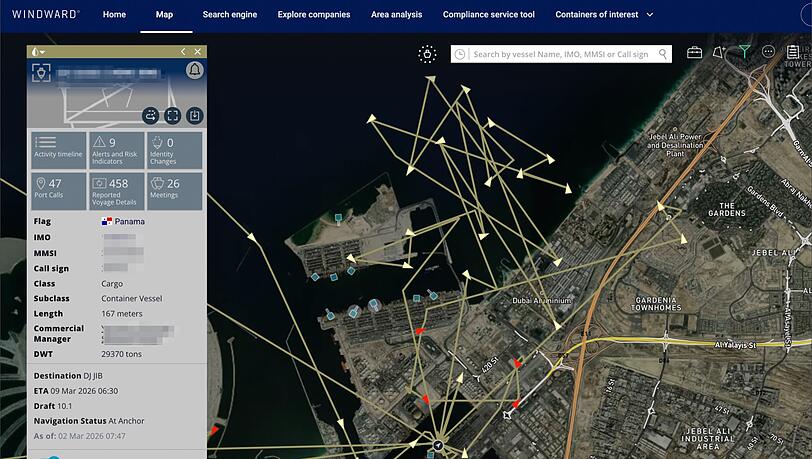Viewport: 812px width, 459px height.
Task: Click the more options ellipsis icon
Action: click(x=768, y=51)
